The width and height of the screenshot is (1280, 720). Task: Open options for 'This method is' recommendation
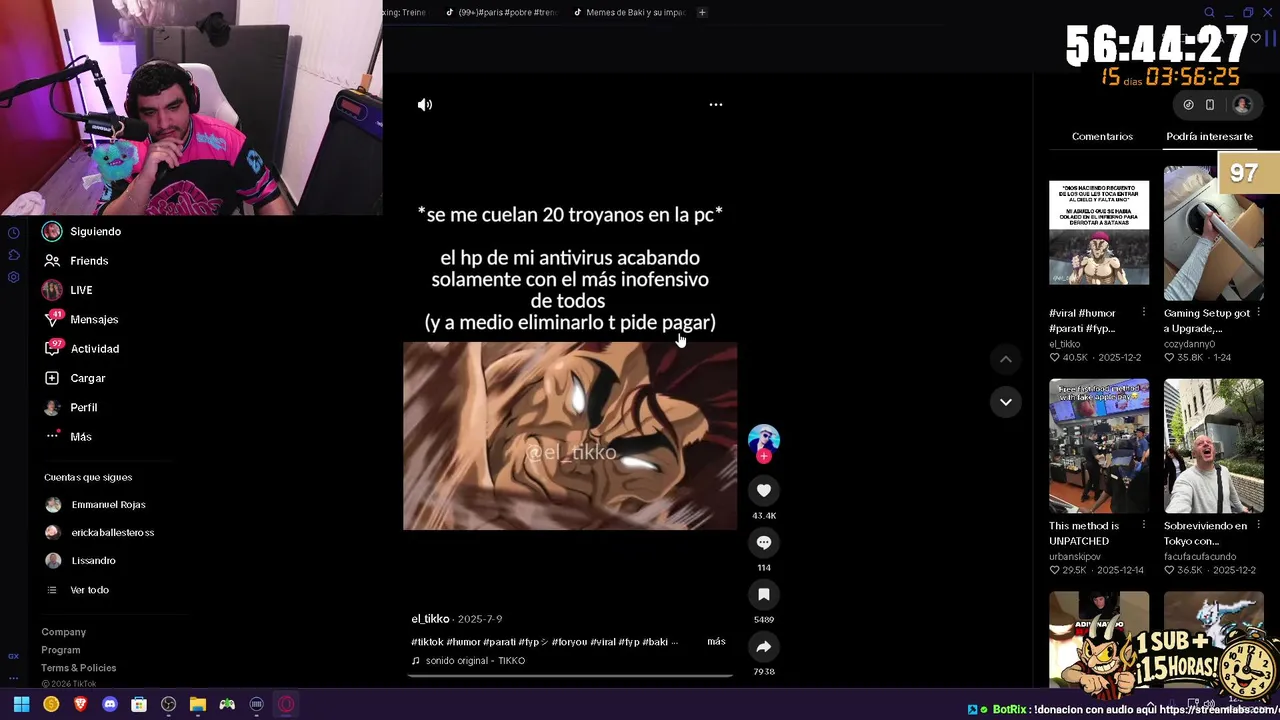1144,526
